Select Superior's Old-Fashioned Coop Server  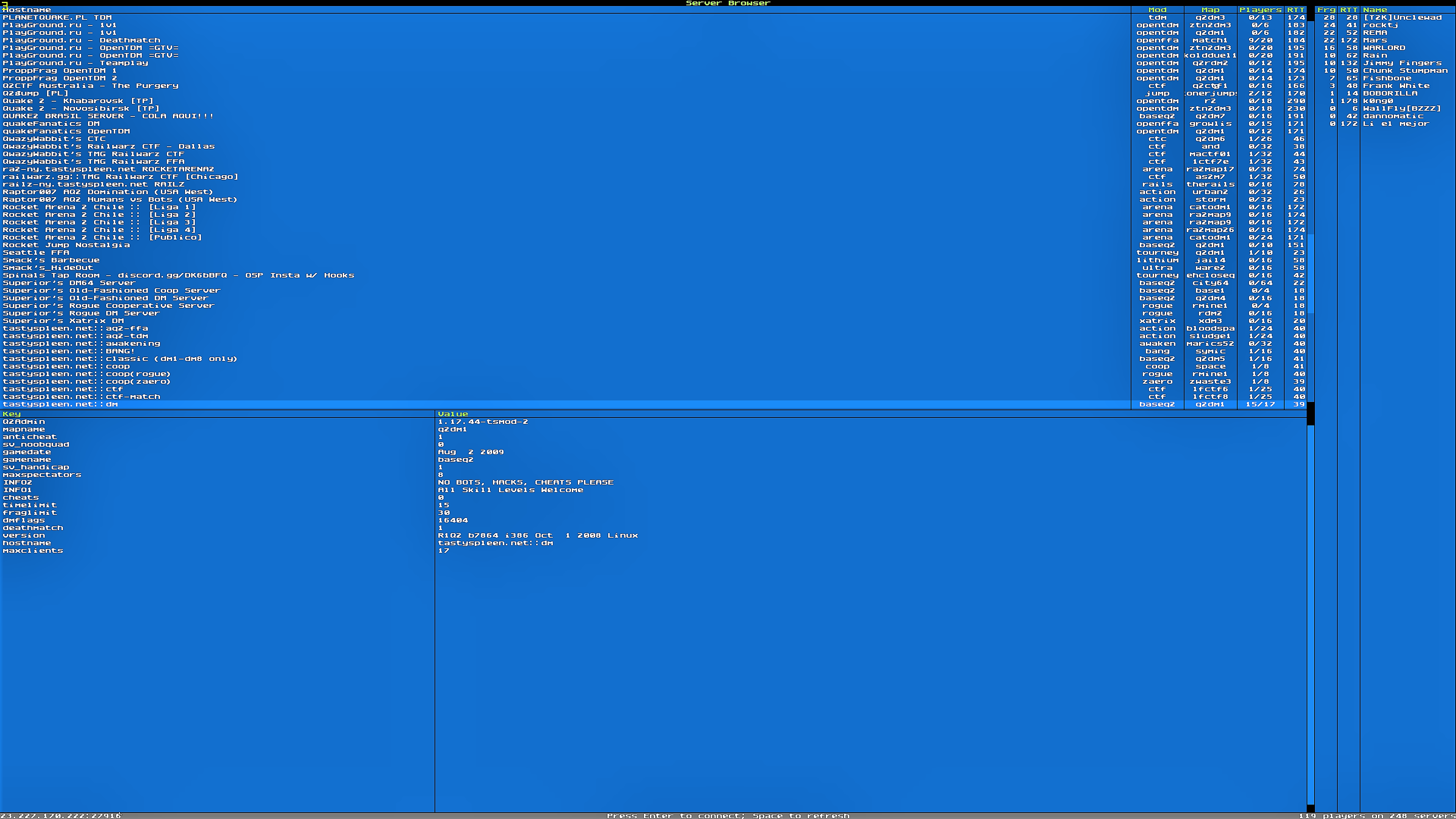(x=653, y=290)
